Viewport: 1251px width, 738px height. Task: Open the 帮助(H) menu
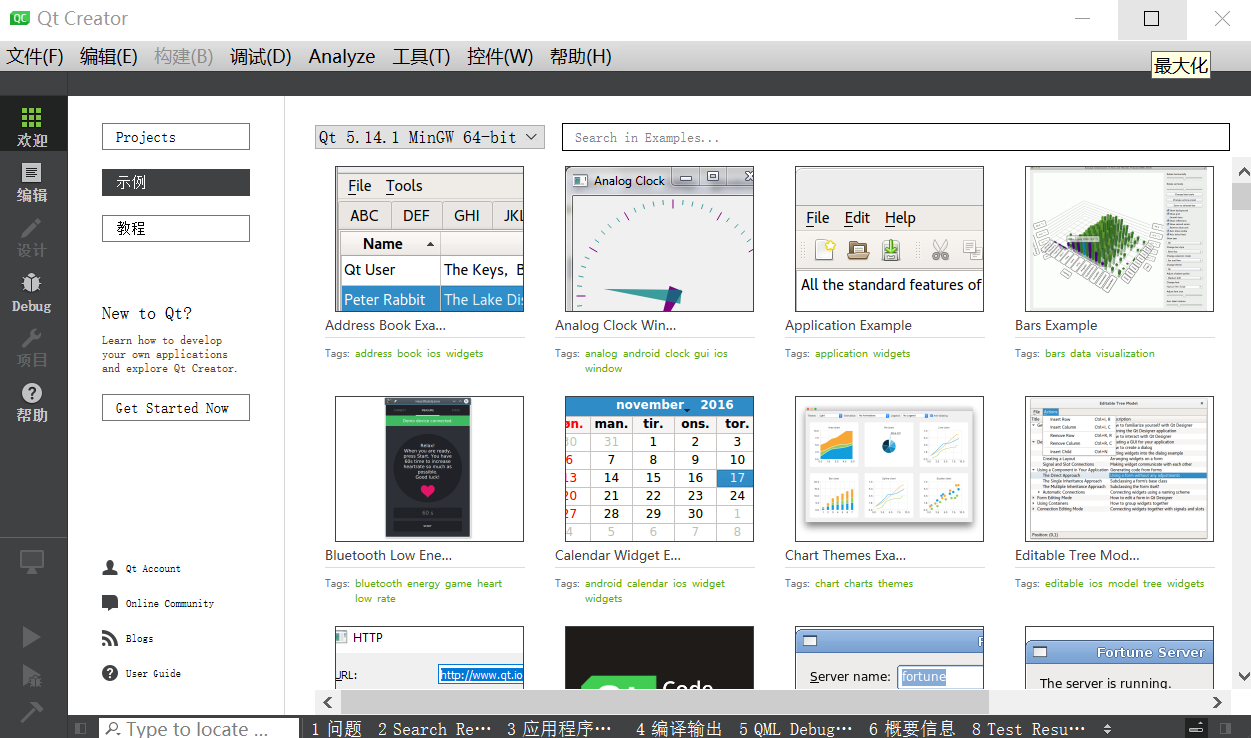pyautogui.click(x=581, y=57)
